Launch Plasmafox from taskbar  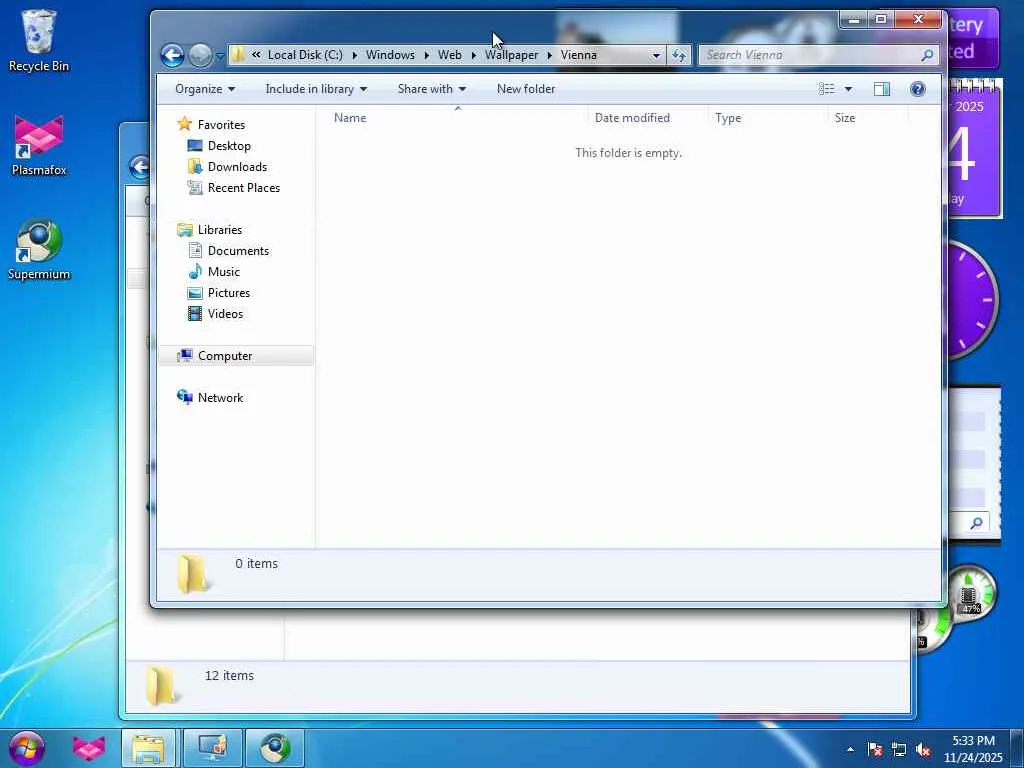click(x=89, y=748)
